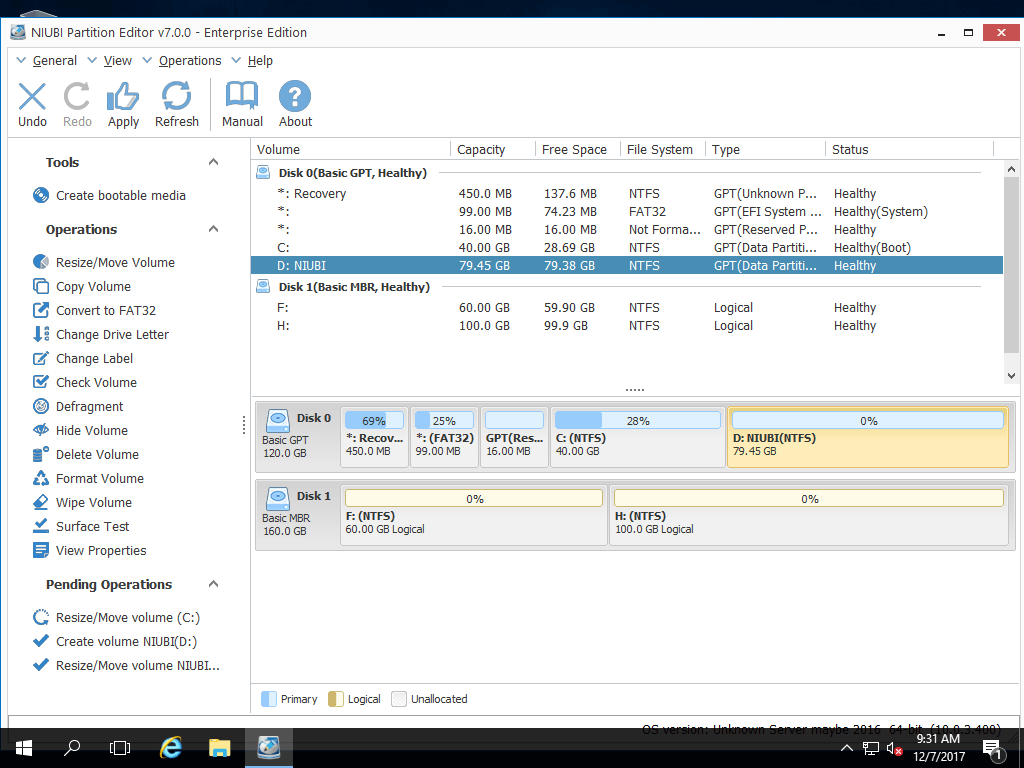
Task: Select the H: volume row in list
Action: coord(627,325)
